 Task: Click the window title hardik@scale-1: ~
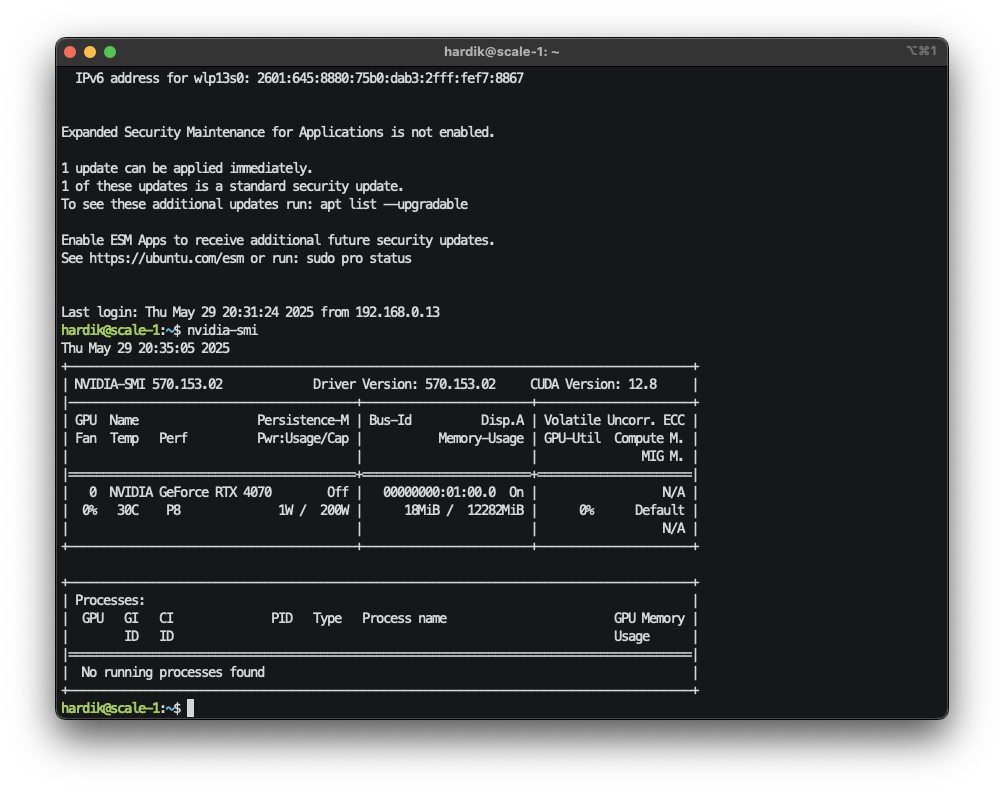pyautogui.click(x=501, y=52)
